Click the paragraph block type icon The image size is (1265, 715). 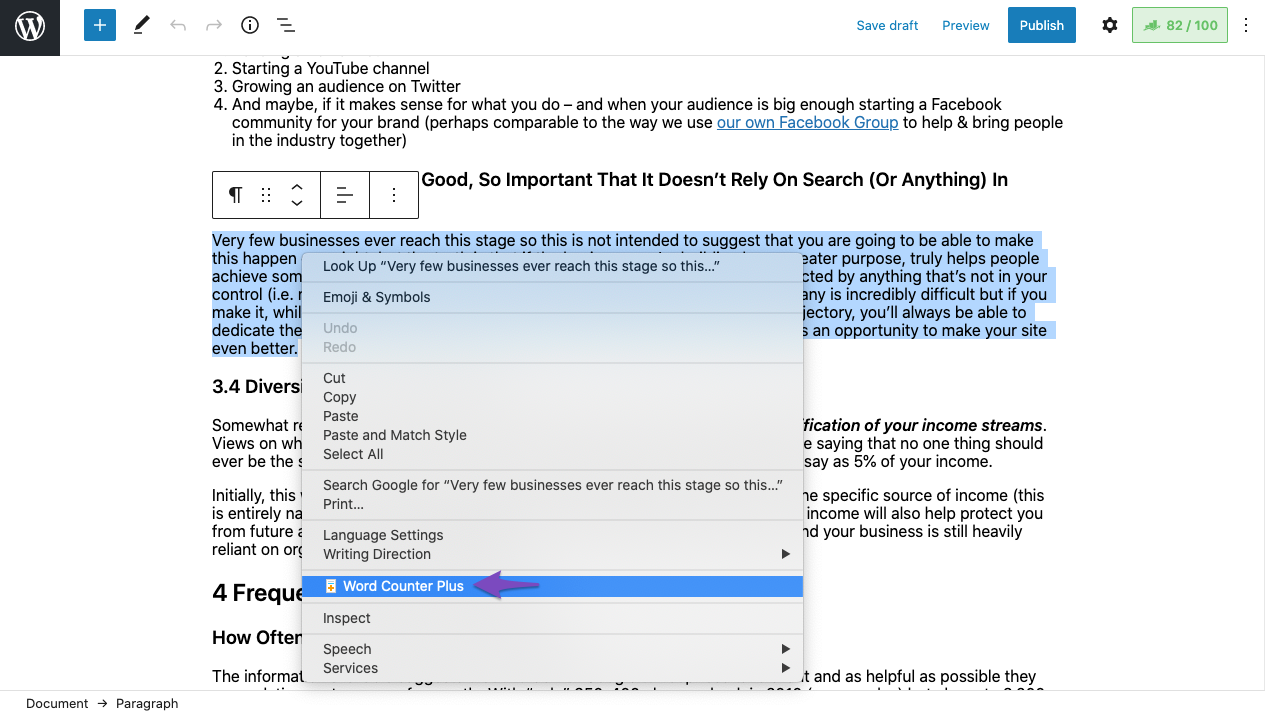point(235,195)
